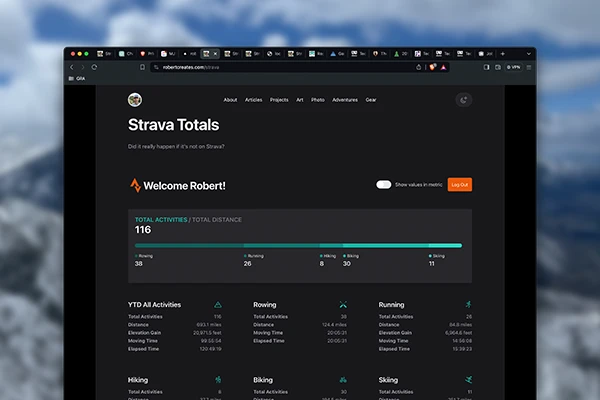Open the Art nav link
The image size is (600, 400).
(x=300, y=100)
